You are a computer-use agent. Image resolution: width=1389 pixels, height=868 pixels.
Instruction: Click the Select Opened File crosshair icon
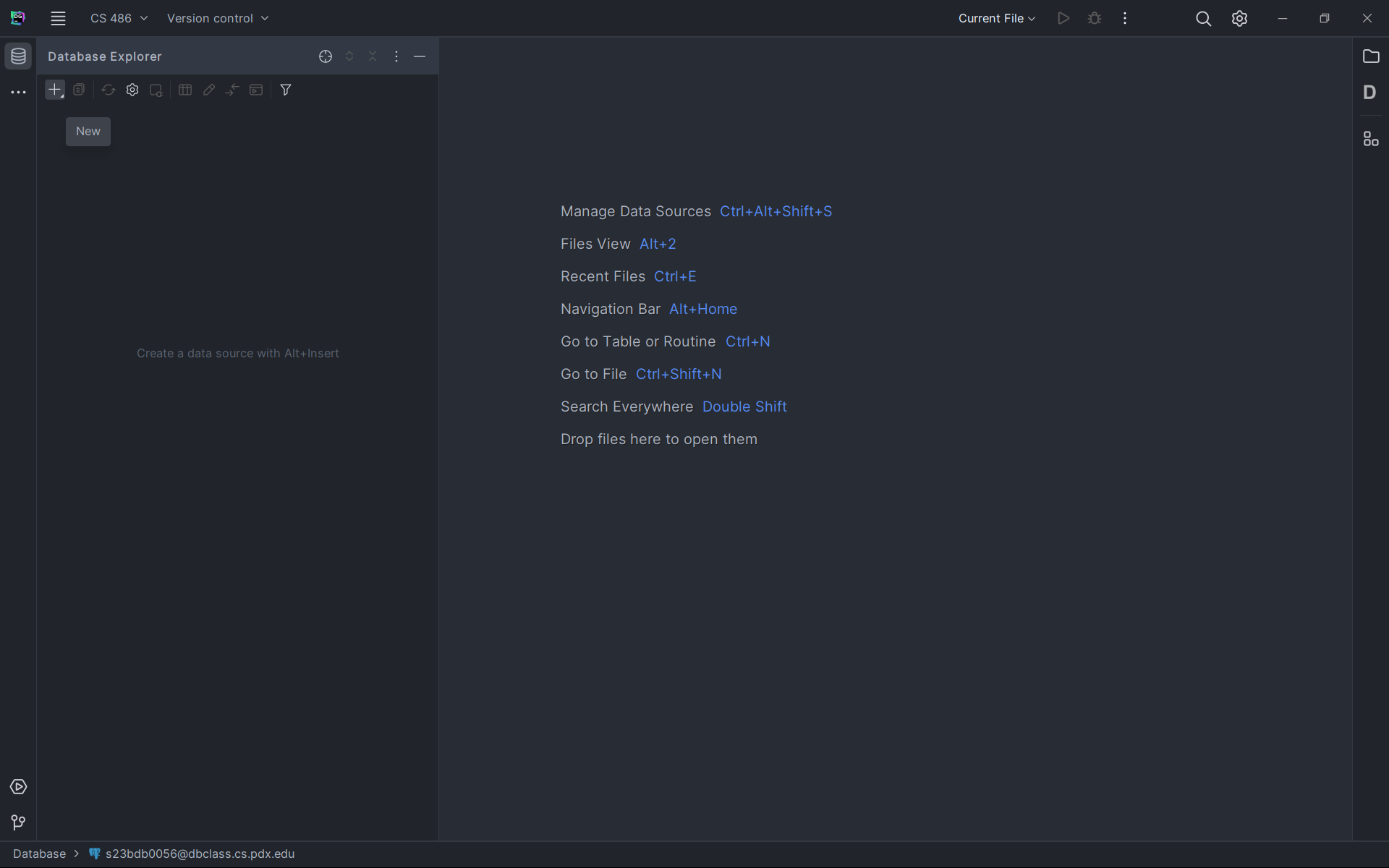coord(326,56)
